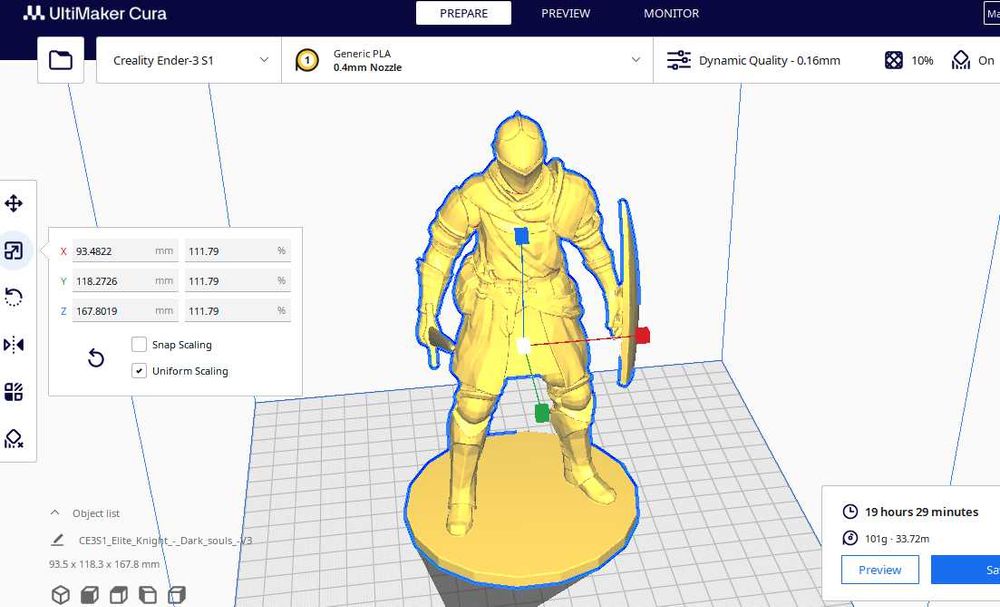Switch to 3D view cube icon
The image size is (1000, 607).
pyautogui.click(x=61, y=594)
